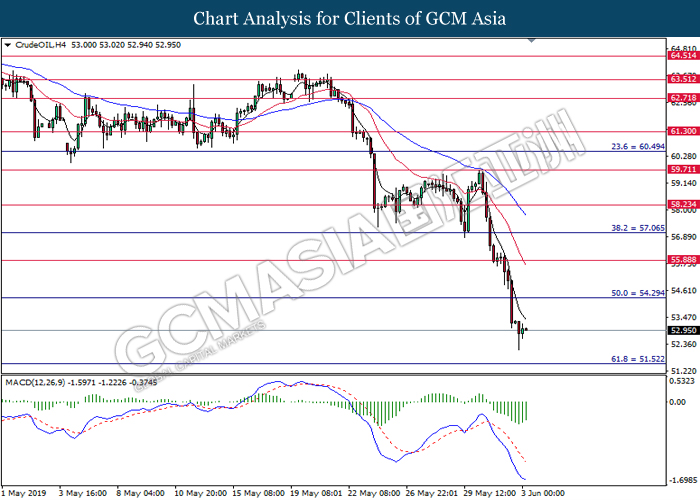Click the 53.470 price axis value
Screen dimensions: 700x500
coord(683,317)
